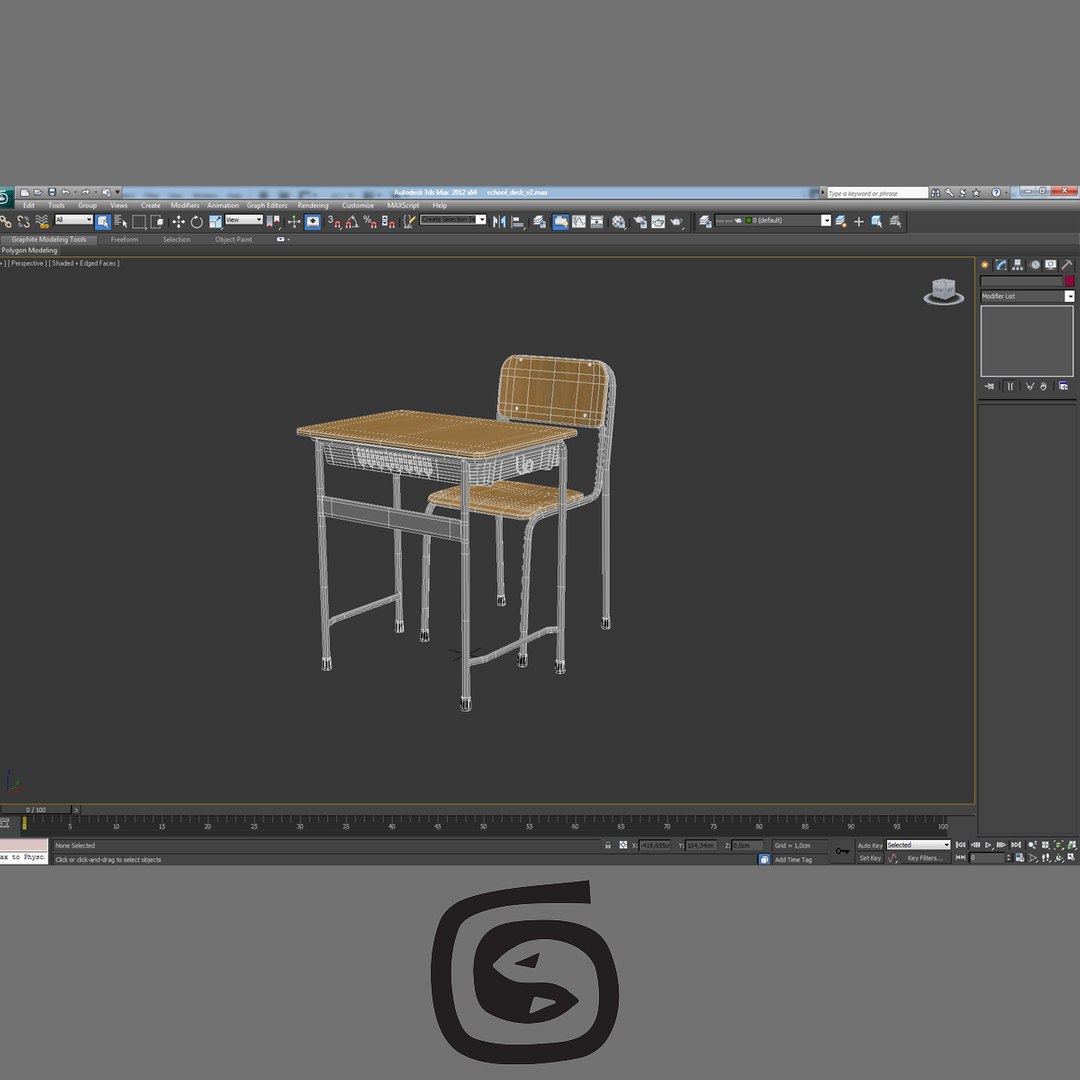Open the Material Editor icon
This screenshot has width=1080, height=1080.
(619, 222)
